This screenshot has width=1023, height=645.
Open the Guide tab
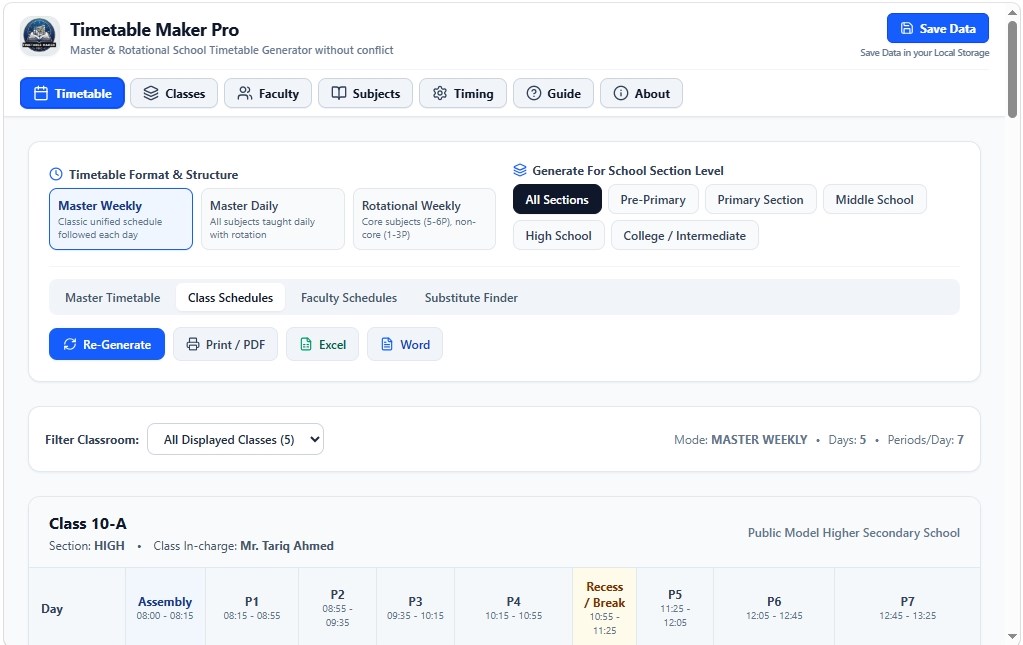(x=553, y=93)
